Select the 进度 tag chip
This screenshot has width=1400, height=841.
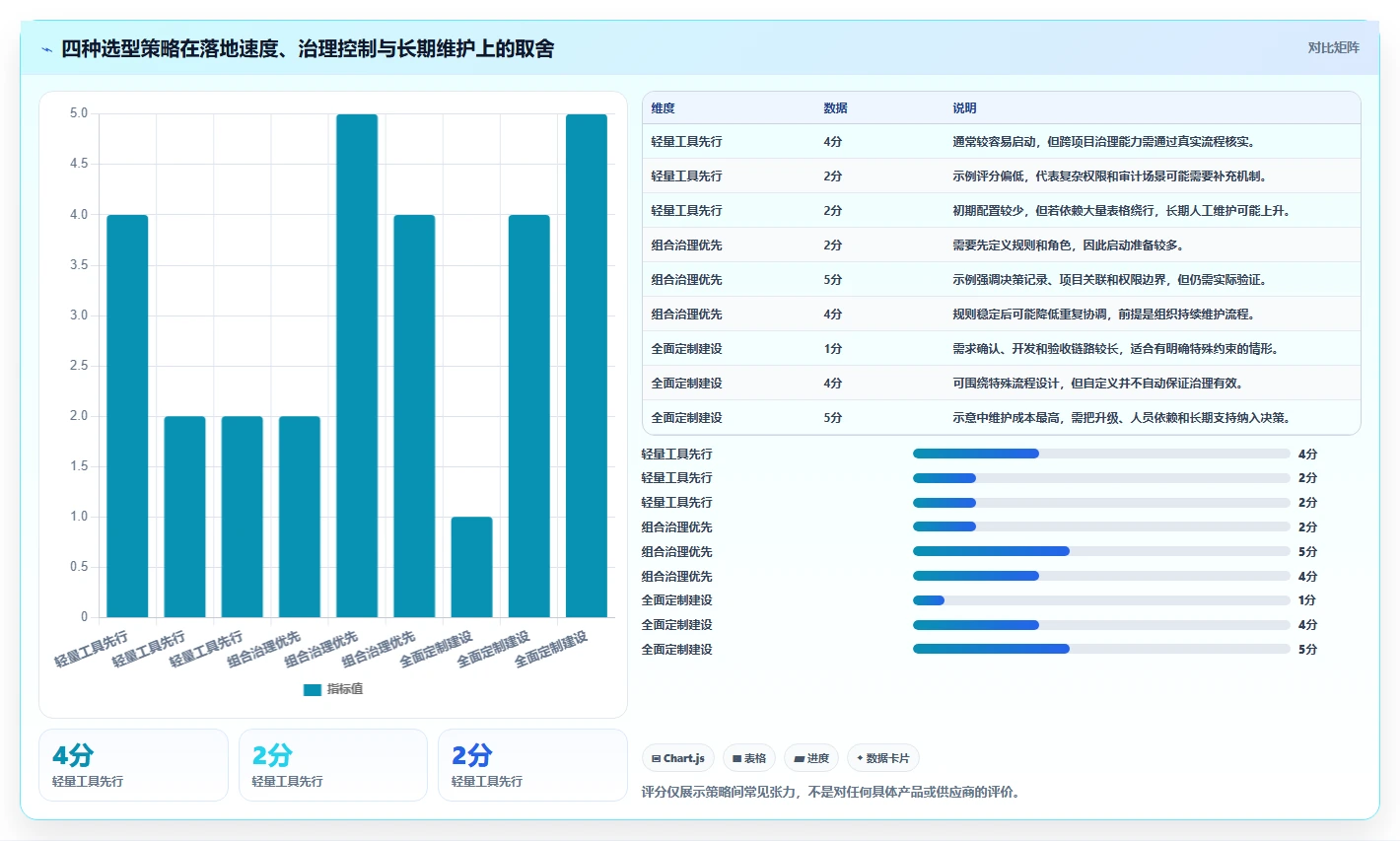811,758
